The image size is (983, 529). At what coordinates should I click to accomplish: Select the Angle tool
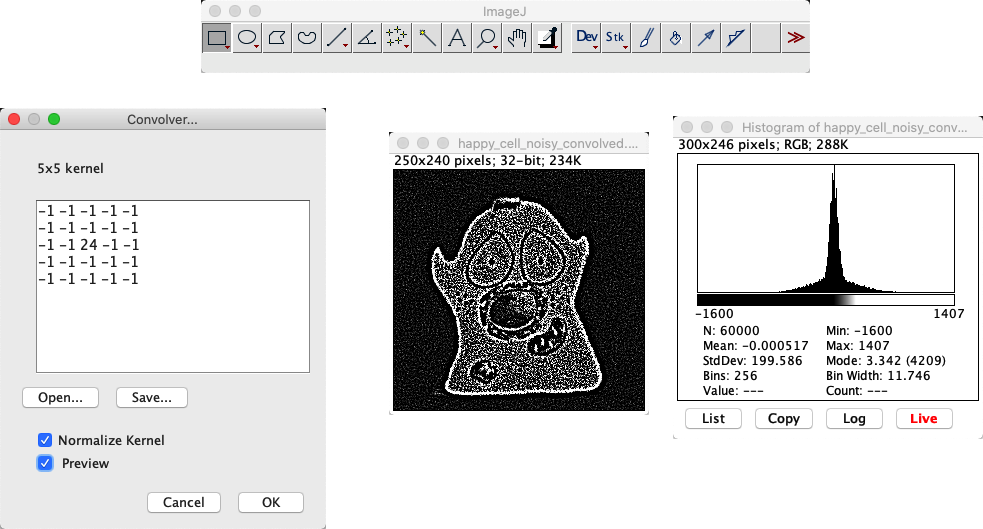367,38
